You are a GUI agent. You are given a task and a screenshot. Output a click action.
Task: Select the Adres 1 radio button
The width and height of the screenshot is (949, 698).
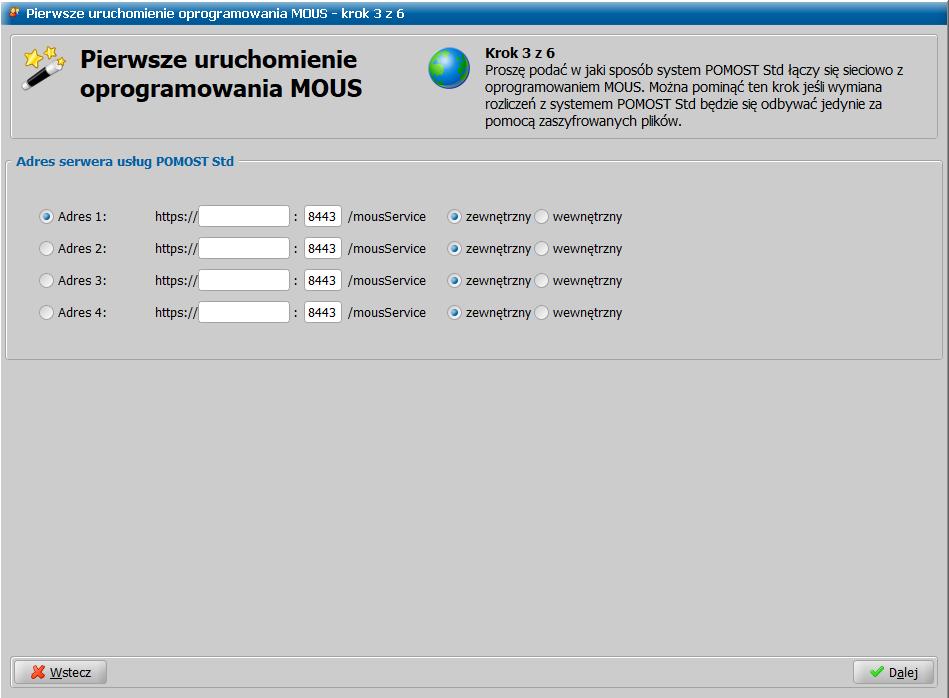pyautogui.click(x=47, y=217)
